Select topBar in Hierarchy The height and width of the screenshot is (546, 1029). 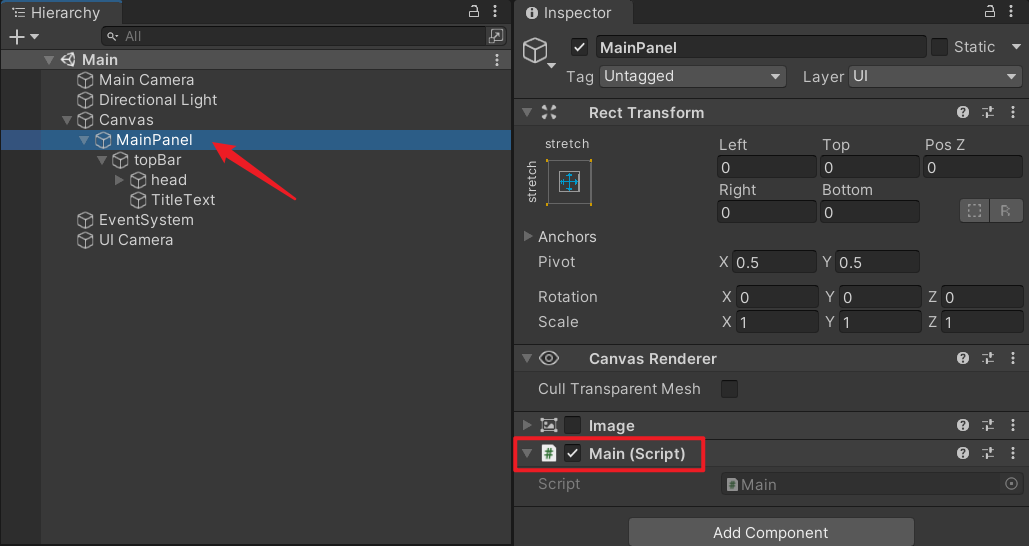[x=158, y=160]
